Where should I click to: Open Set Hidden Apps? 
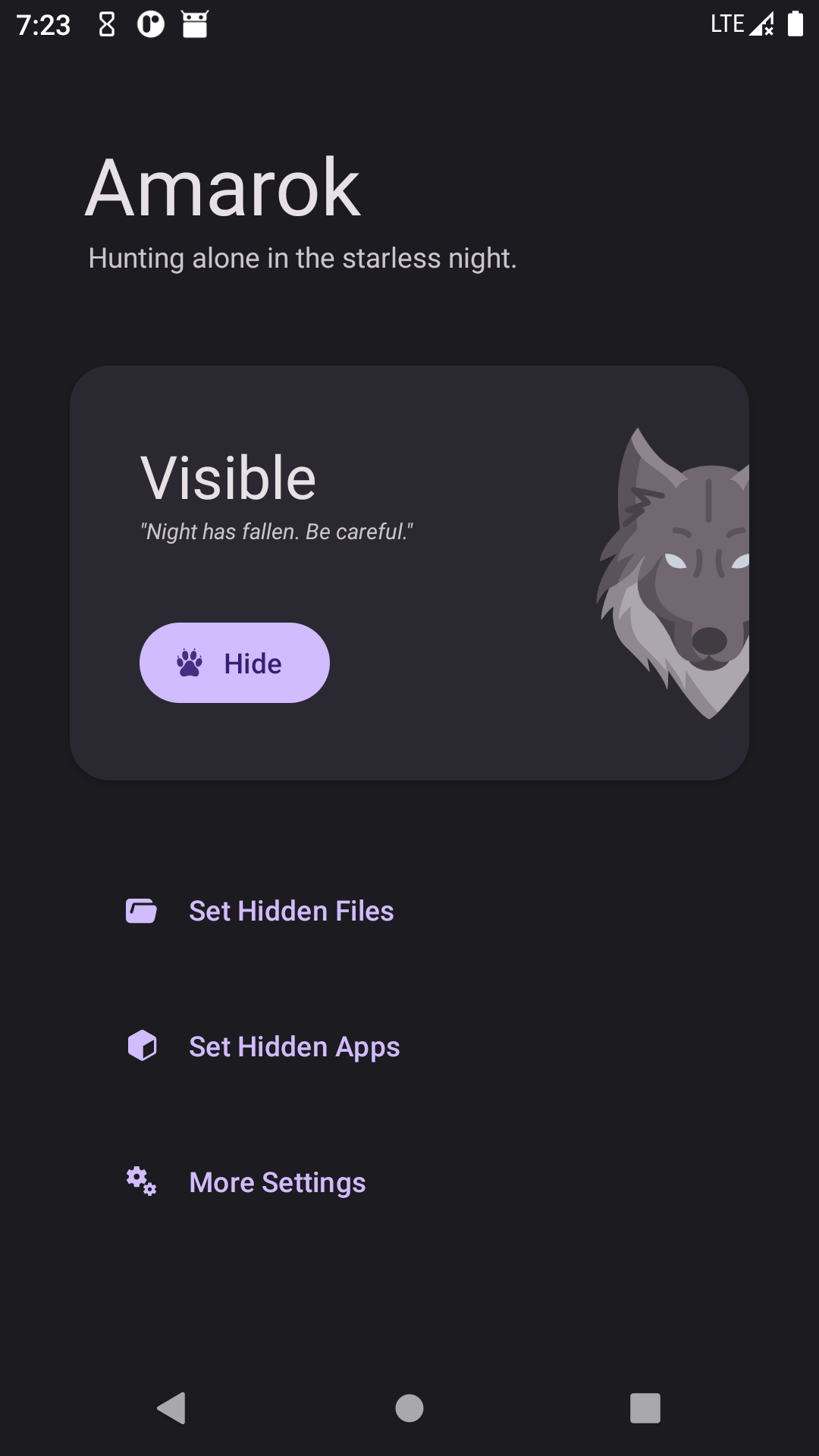click(x=262, y=1046)
